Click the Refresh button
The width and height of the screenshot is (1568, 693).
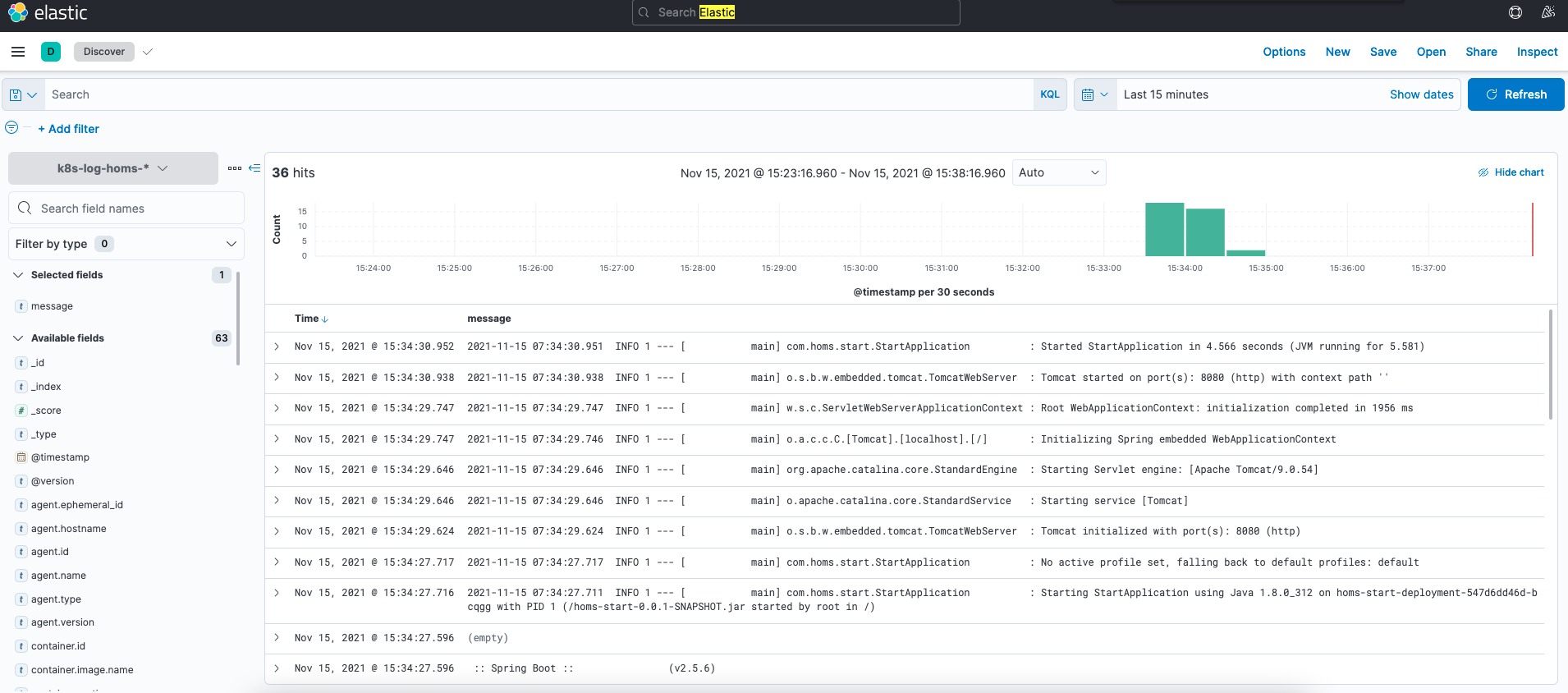point(1515,95)
